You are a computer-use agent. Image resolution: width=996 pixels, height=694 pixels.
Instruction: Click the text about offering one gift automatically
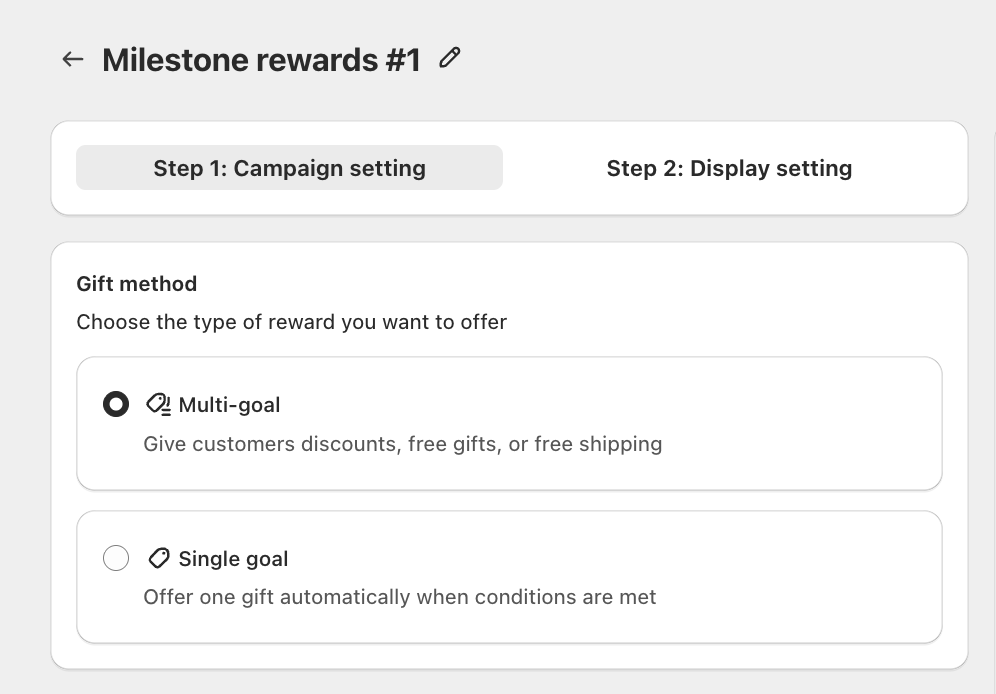400,597
